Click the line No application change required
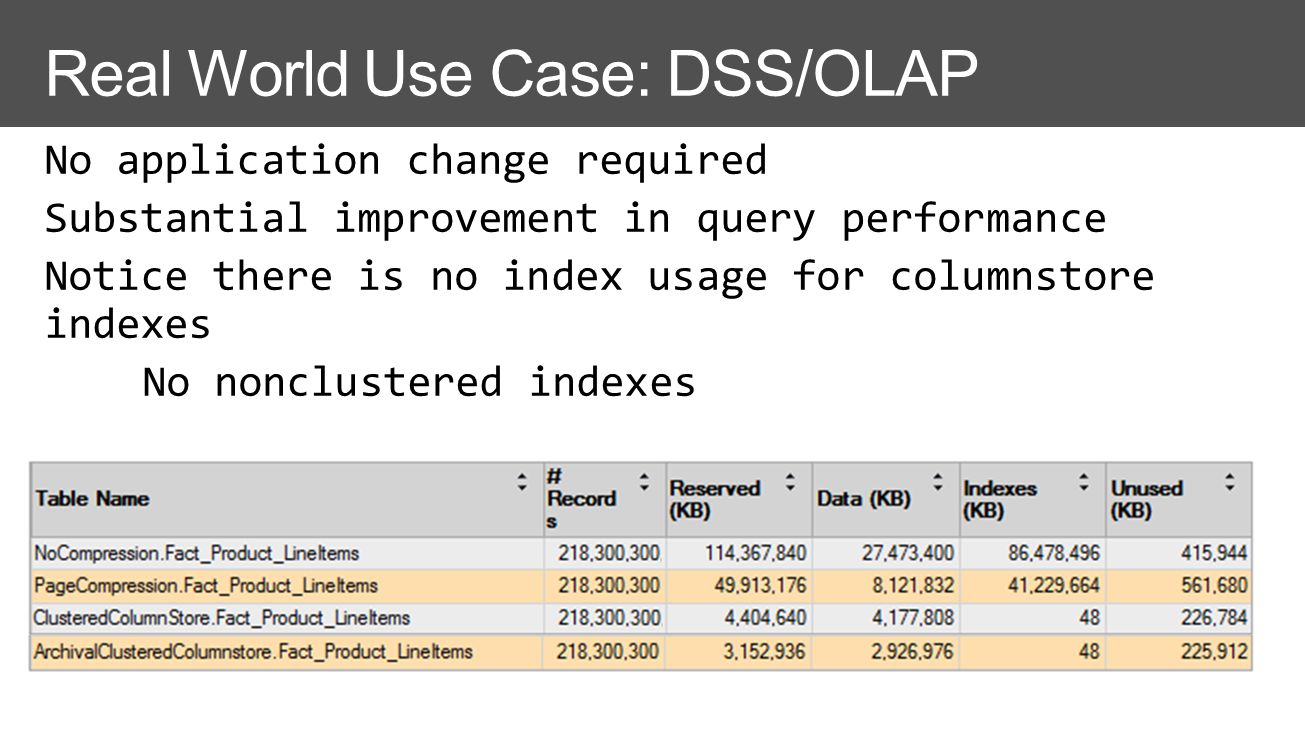The height and width of the screenshot is (734, 1305). point(406,160)
